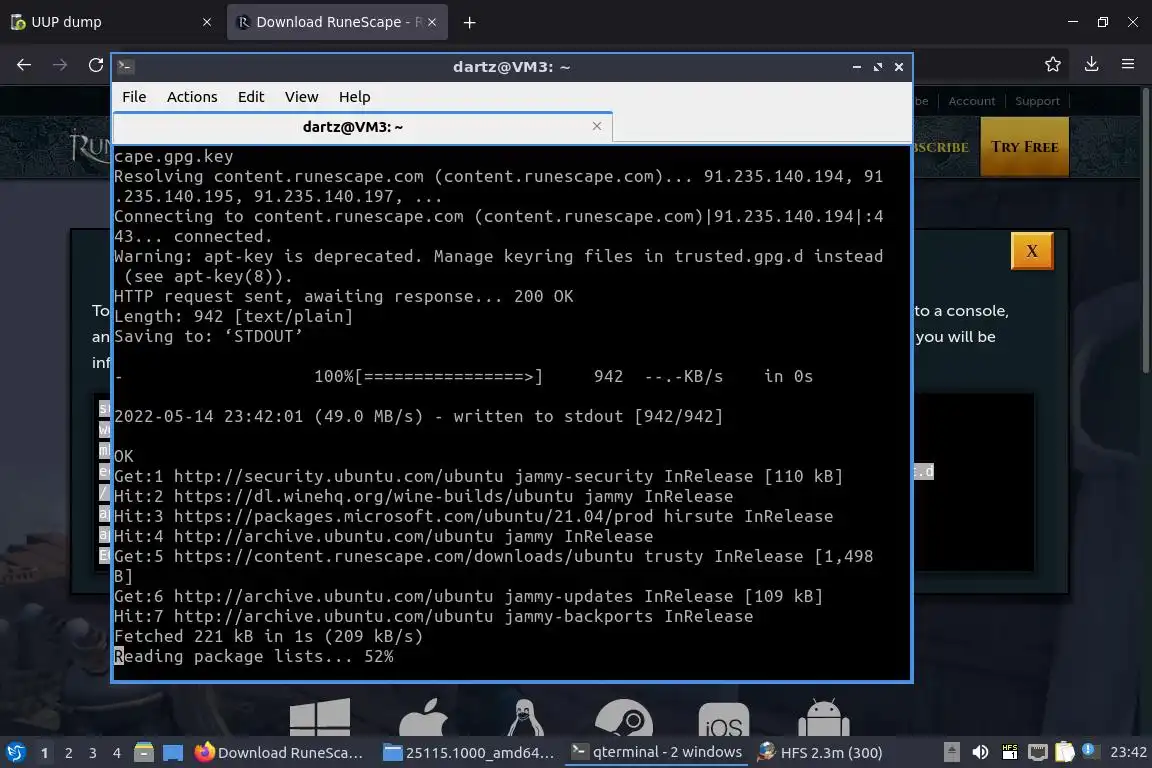The width and height of the screenshot is (1152, 768).
Task: Click the 'Fetched 221 kB in 1s' terminal line
Action: [268, 636]
